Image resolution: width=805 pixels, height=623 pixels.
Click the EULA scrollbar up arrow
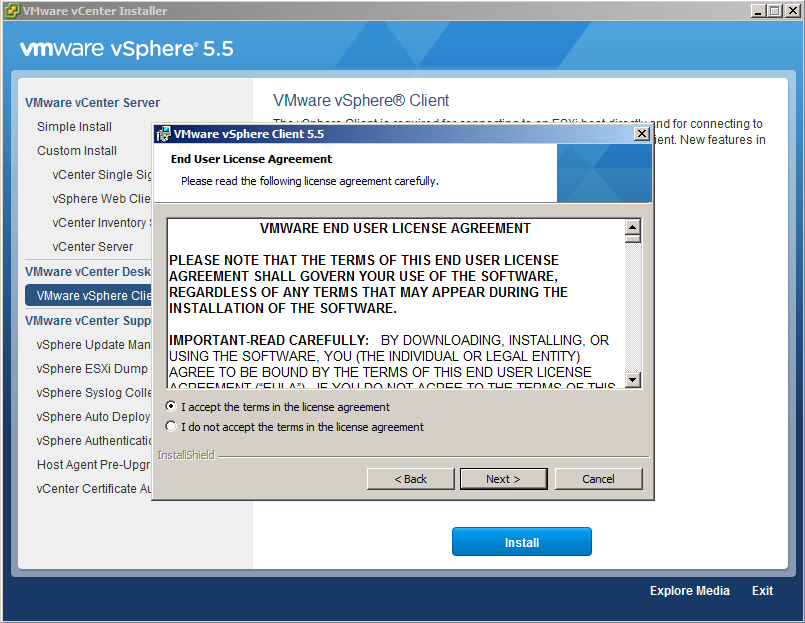click(x=633, y=227)
